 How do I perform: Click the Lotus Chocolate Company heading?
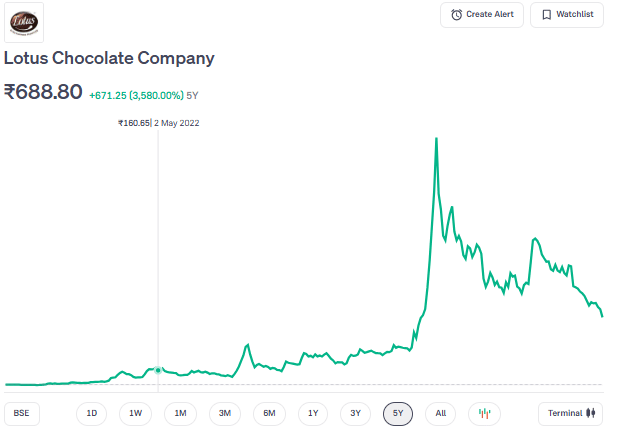pos(109,58)
